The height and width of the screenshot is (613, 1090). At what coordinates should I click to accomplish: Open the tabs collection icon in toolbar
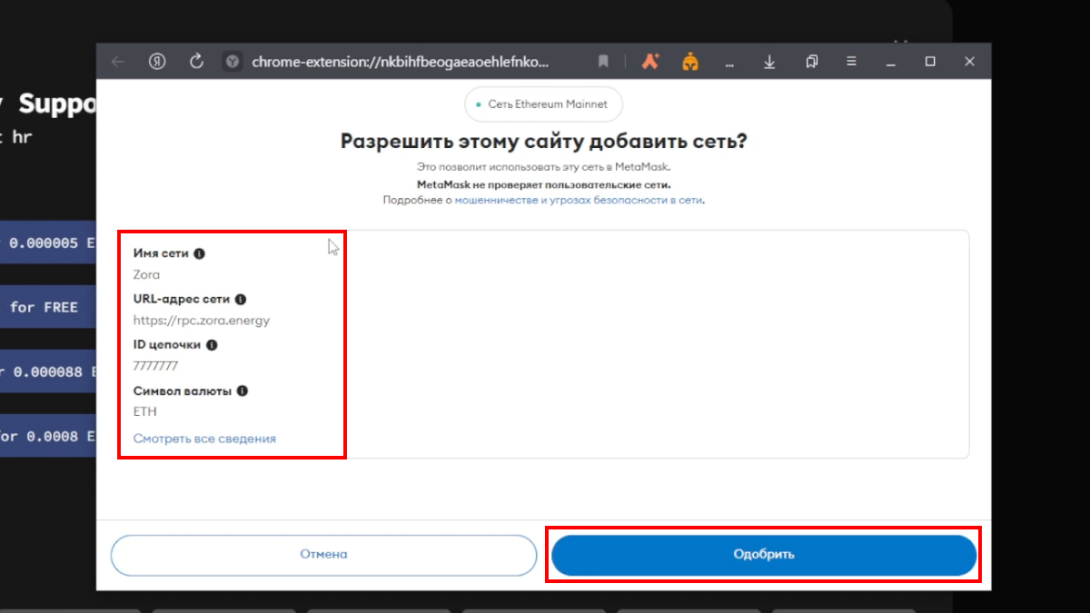[x=811, y=61]
